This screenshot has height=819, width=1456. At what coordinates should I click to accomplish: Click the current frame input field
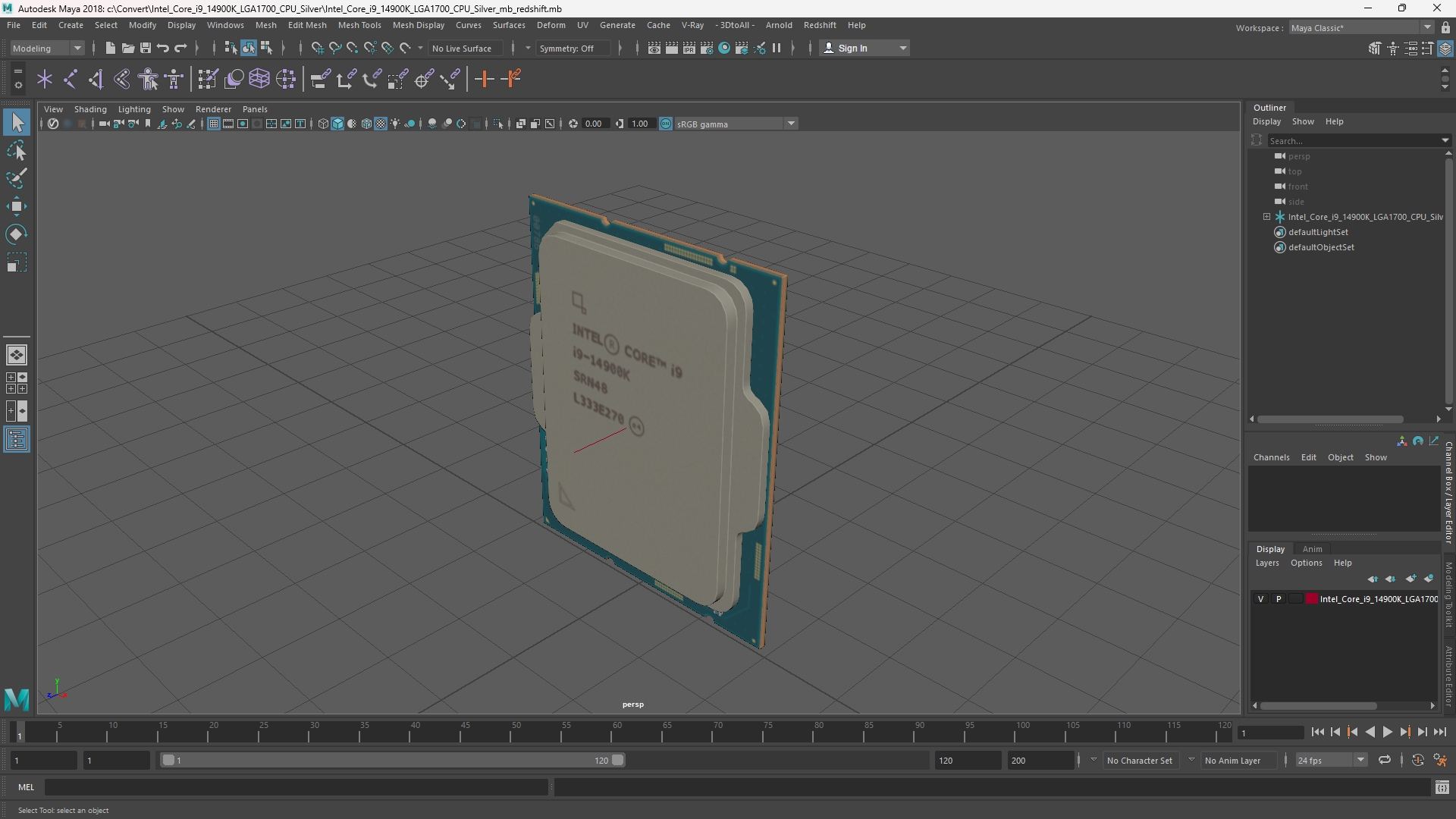pos(1270,733)
